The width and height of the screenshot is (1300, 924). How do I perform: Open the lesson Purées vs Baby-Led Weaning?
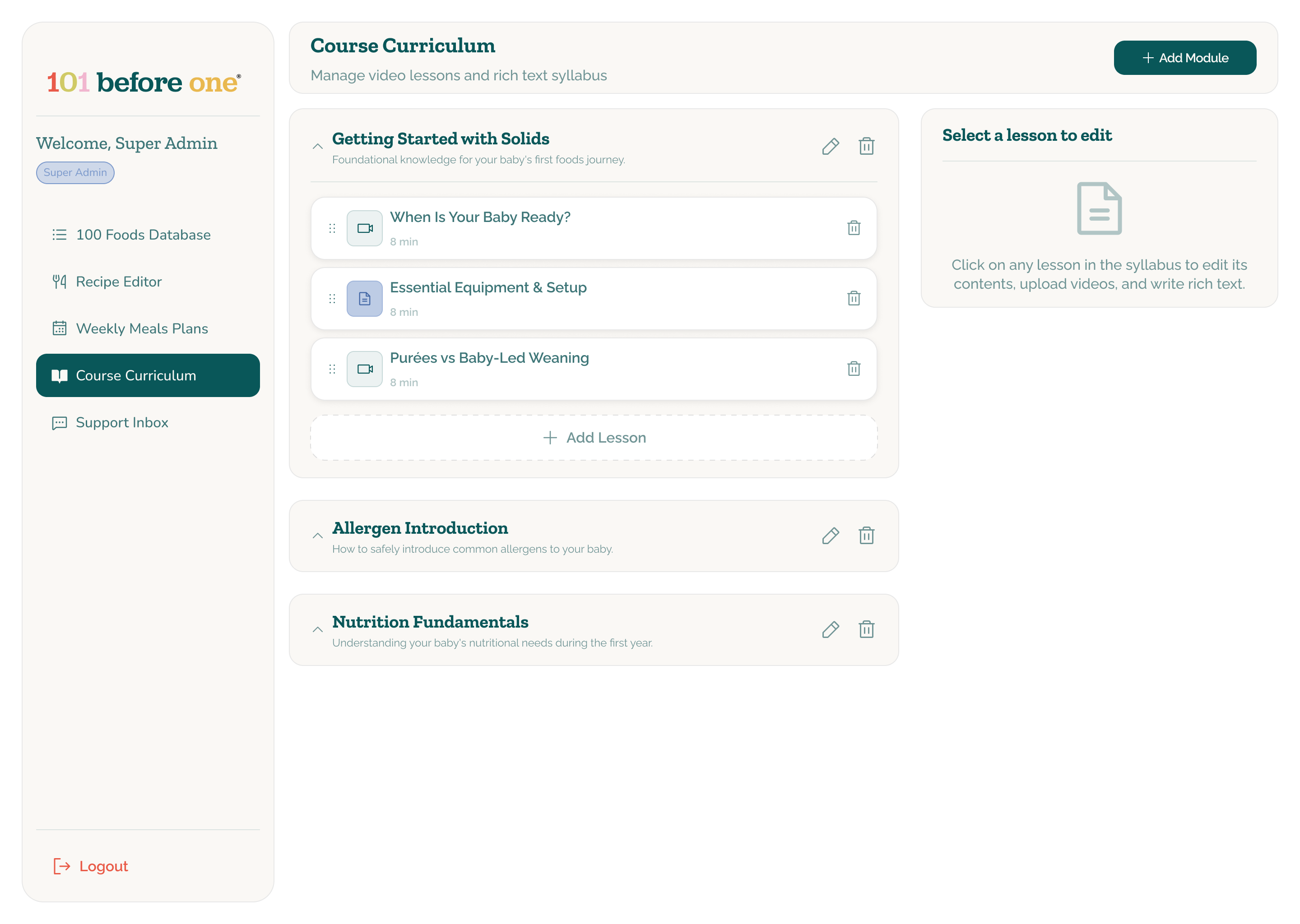[594, 369]
